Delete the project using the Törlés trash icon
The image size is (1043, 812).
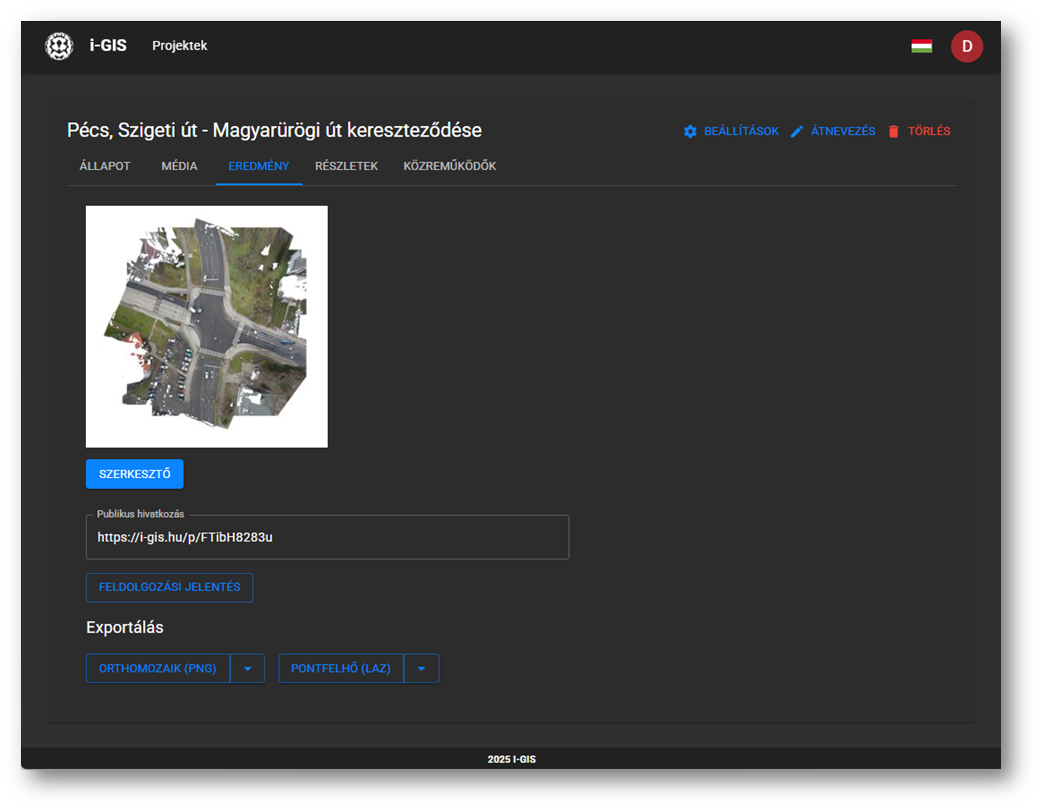(x=894, y=132)
